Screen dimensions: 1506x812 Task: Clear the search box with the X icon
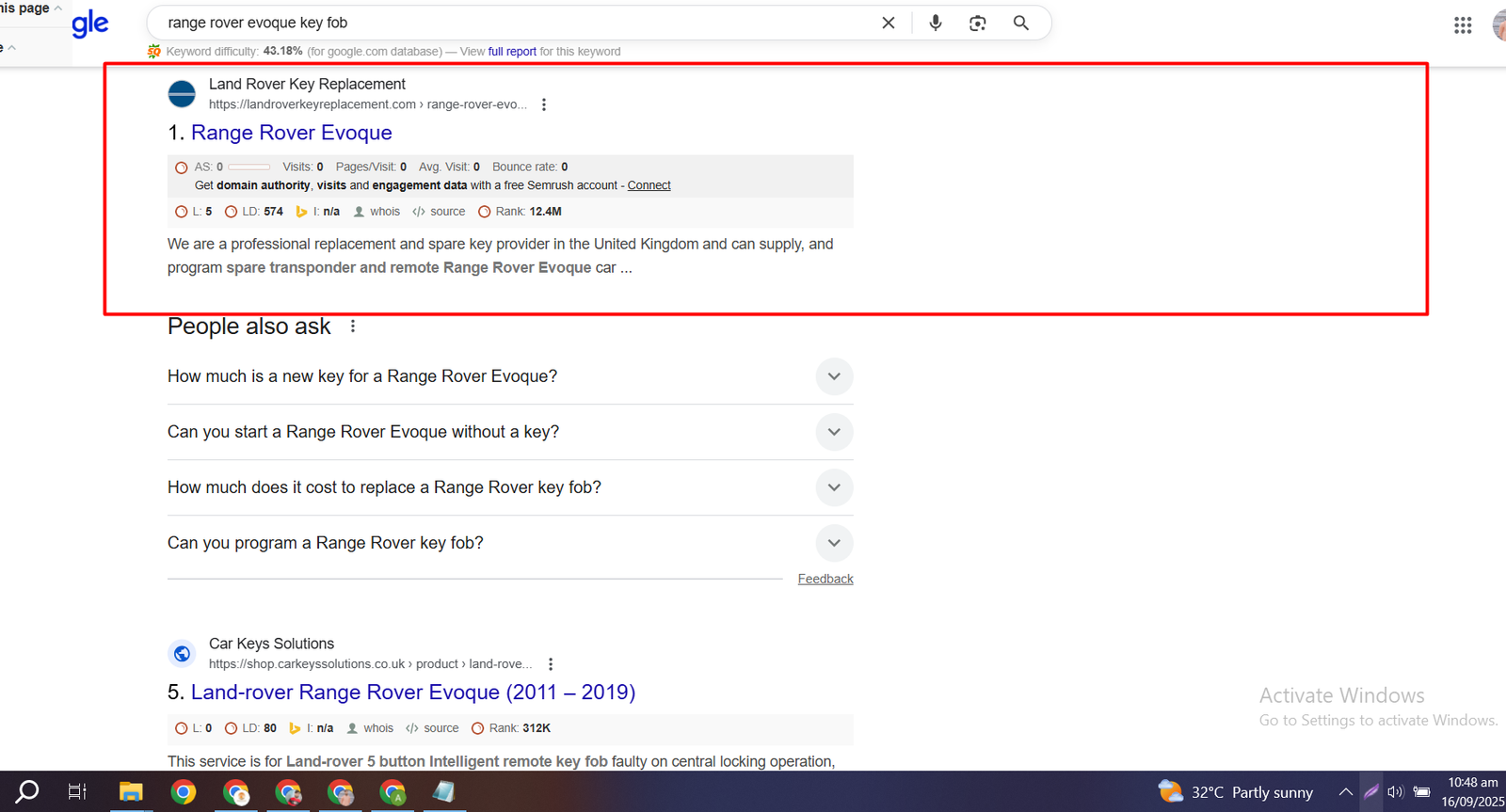(888, 23)
